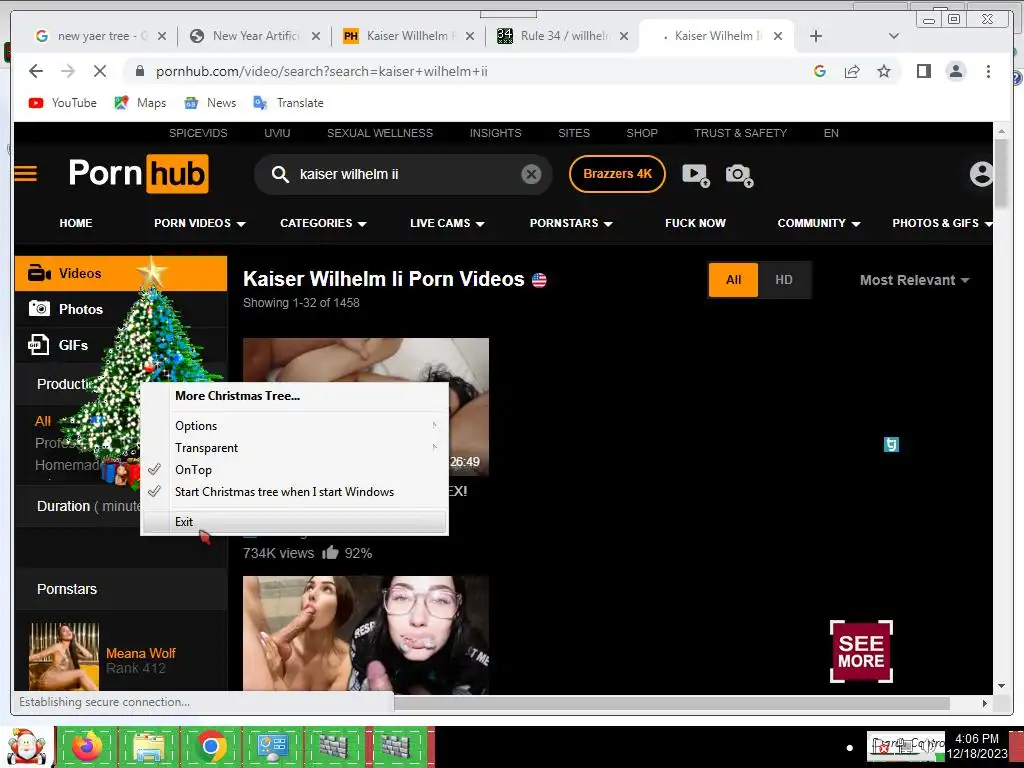Open the Chrome profile avatar icon
1024x768 pixels.
point(956,71)
